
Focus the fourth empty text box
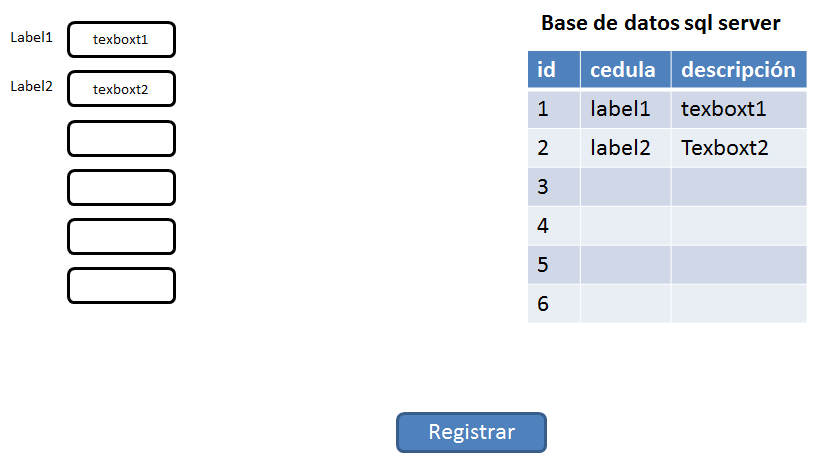(x=122, y=187)
